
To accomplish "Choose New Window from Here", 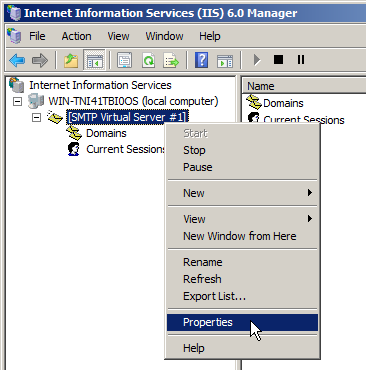I will (x=242, y=236).
